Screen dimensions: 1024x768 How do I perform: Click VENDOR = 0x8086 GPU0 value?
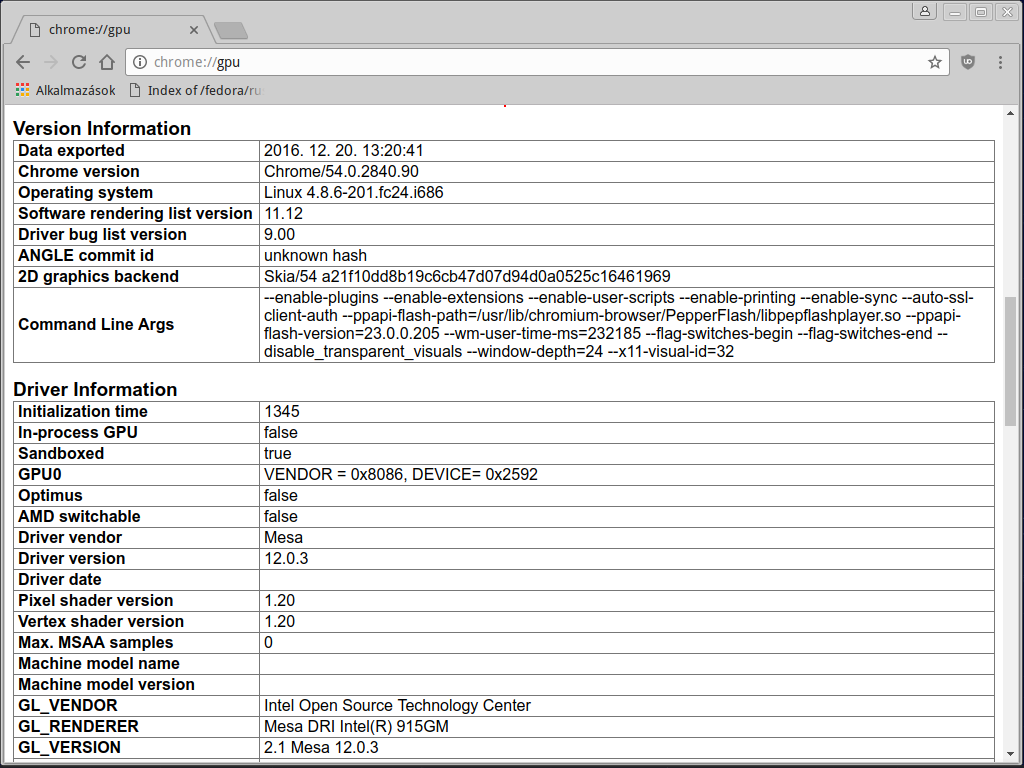coord(401,474)
